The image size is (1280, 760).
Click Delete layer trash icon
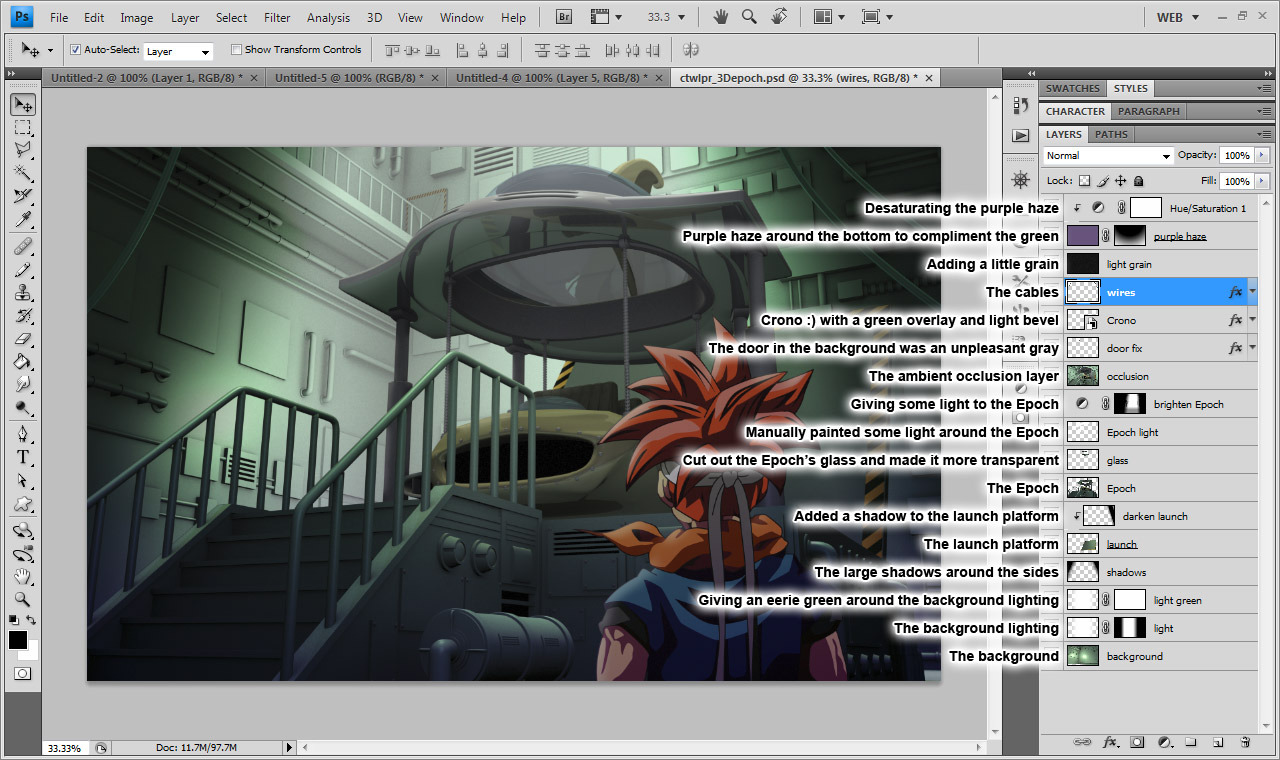coord(1245,742)
